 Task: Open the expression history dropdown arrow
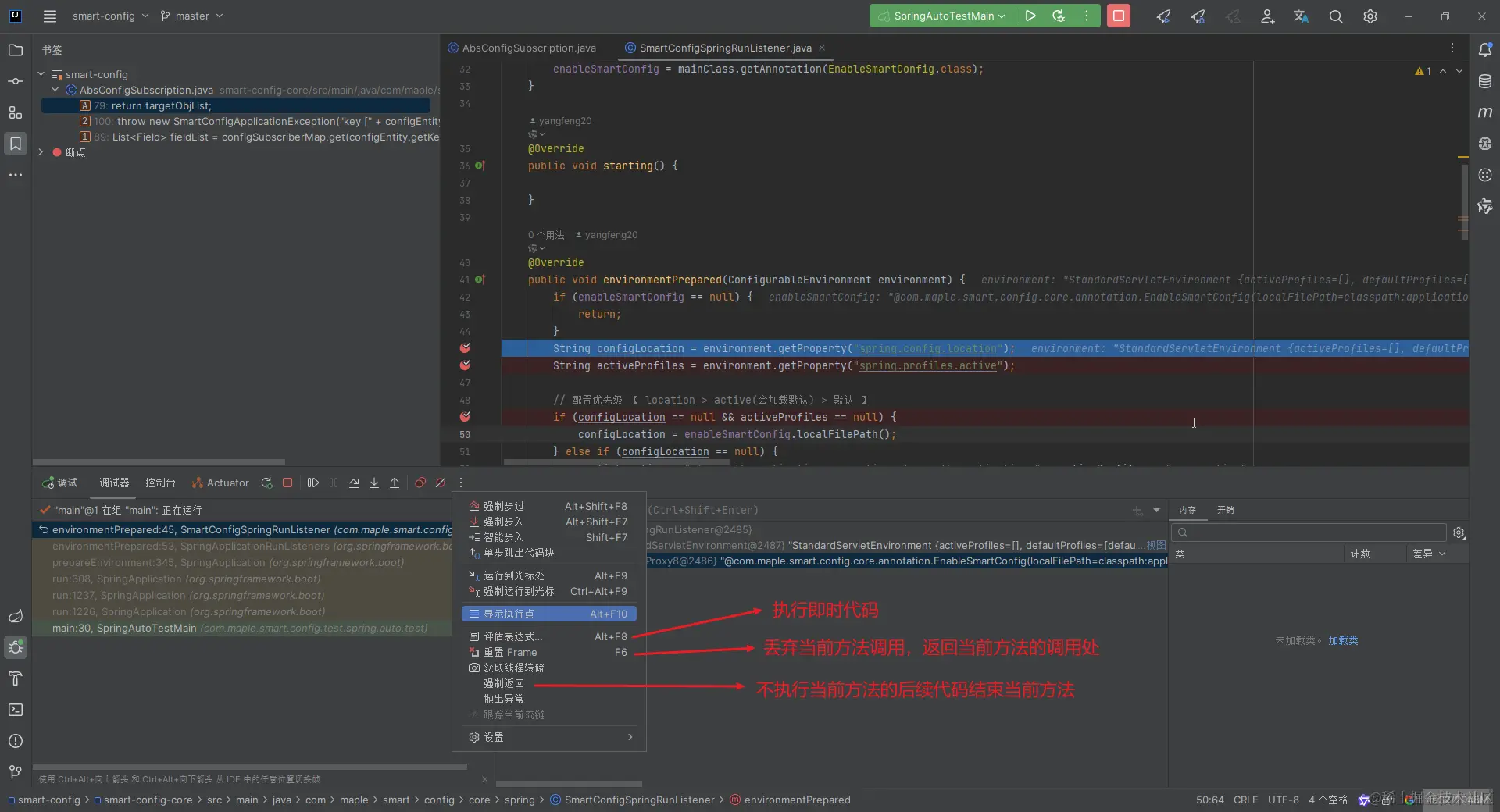pyautogui.click(x=1156, y=510)
